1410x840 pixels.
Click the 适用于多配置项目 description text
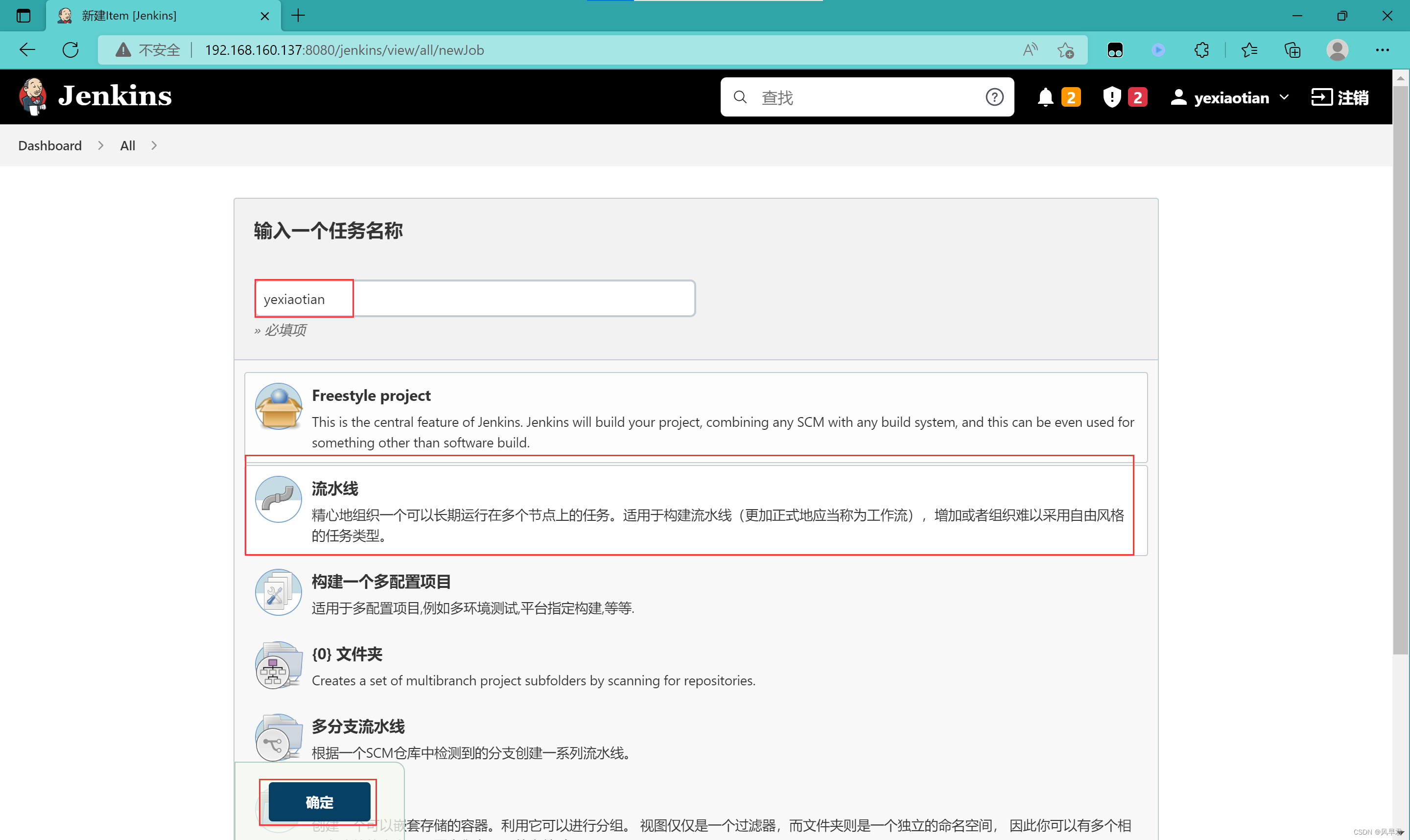472,608
